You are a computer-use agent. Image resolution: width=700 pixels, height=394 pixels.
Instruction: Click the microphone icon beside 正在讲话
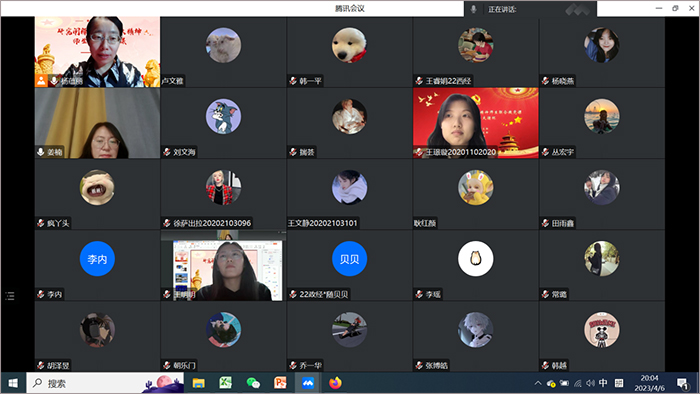pyautogui.click(x=474, y=9)
